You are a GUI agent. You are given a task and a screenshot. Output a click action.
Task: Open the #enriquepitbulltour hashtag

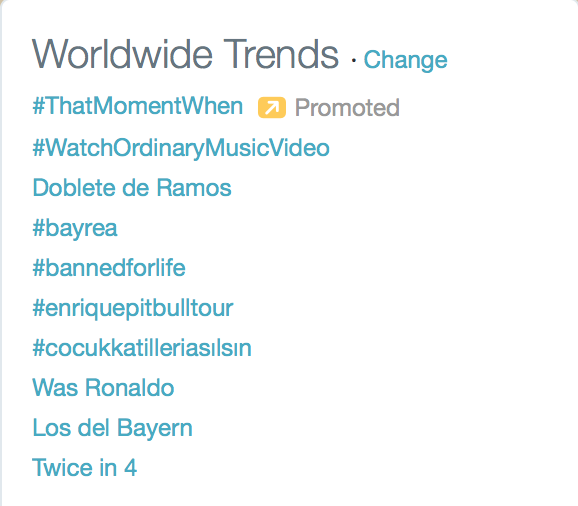tap(133, 308)
